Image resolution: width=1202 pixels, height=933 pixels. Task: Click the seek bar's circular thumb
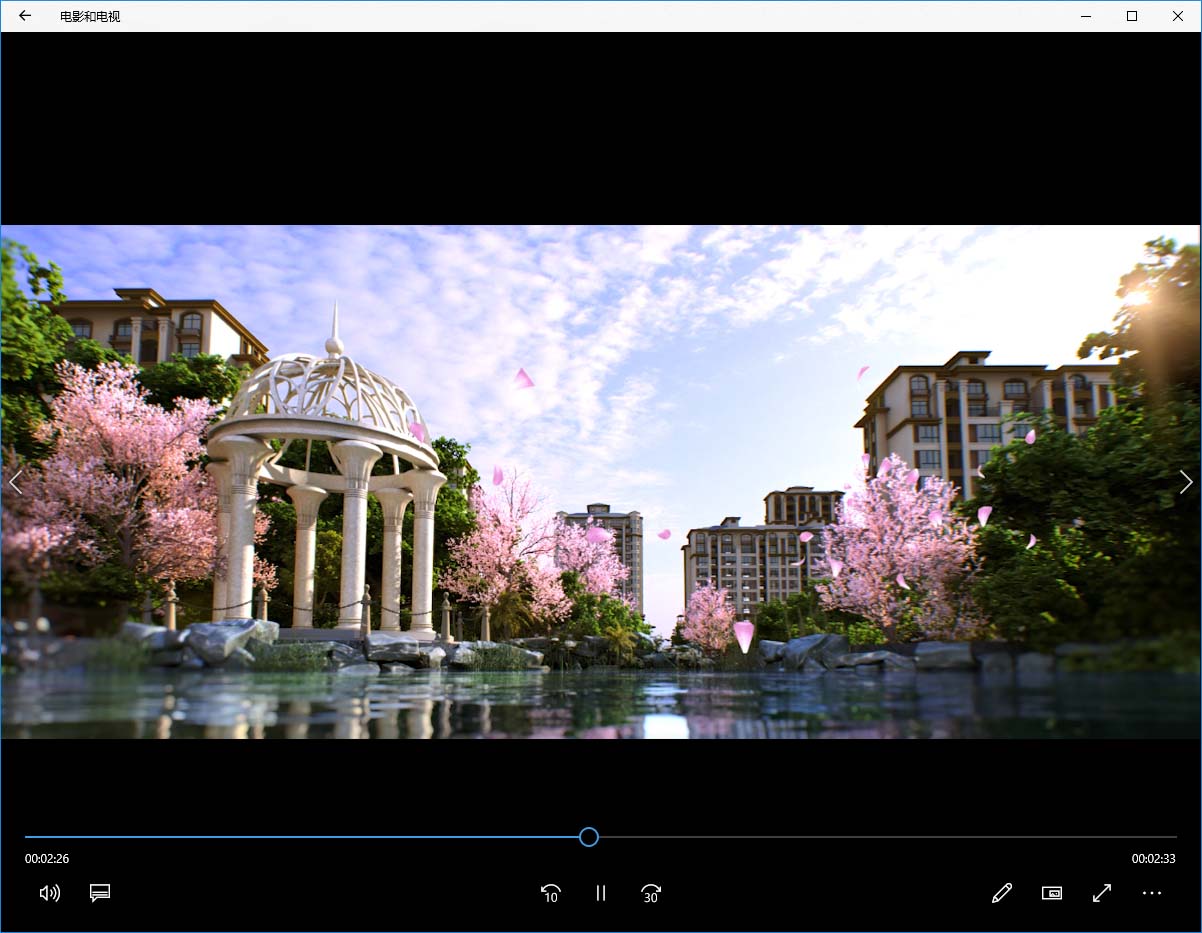[x=589, y=837]
